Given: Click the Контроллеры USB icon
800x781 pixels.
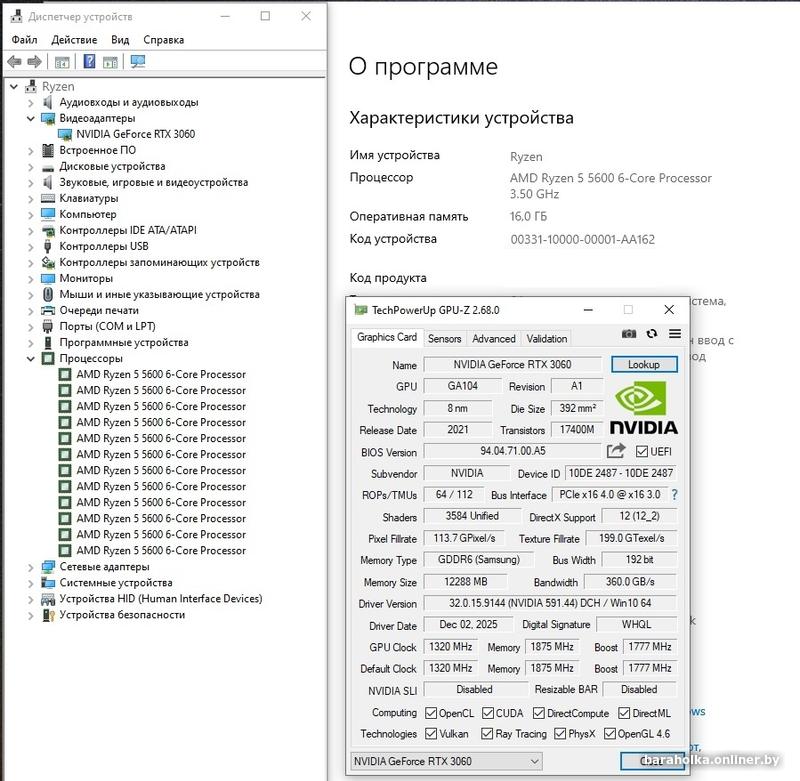Looking at the screenshot, I should click(48, 246).
